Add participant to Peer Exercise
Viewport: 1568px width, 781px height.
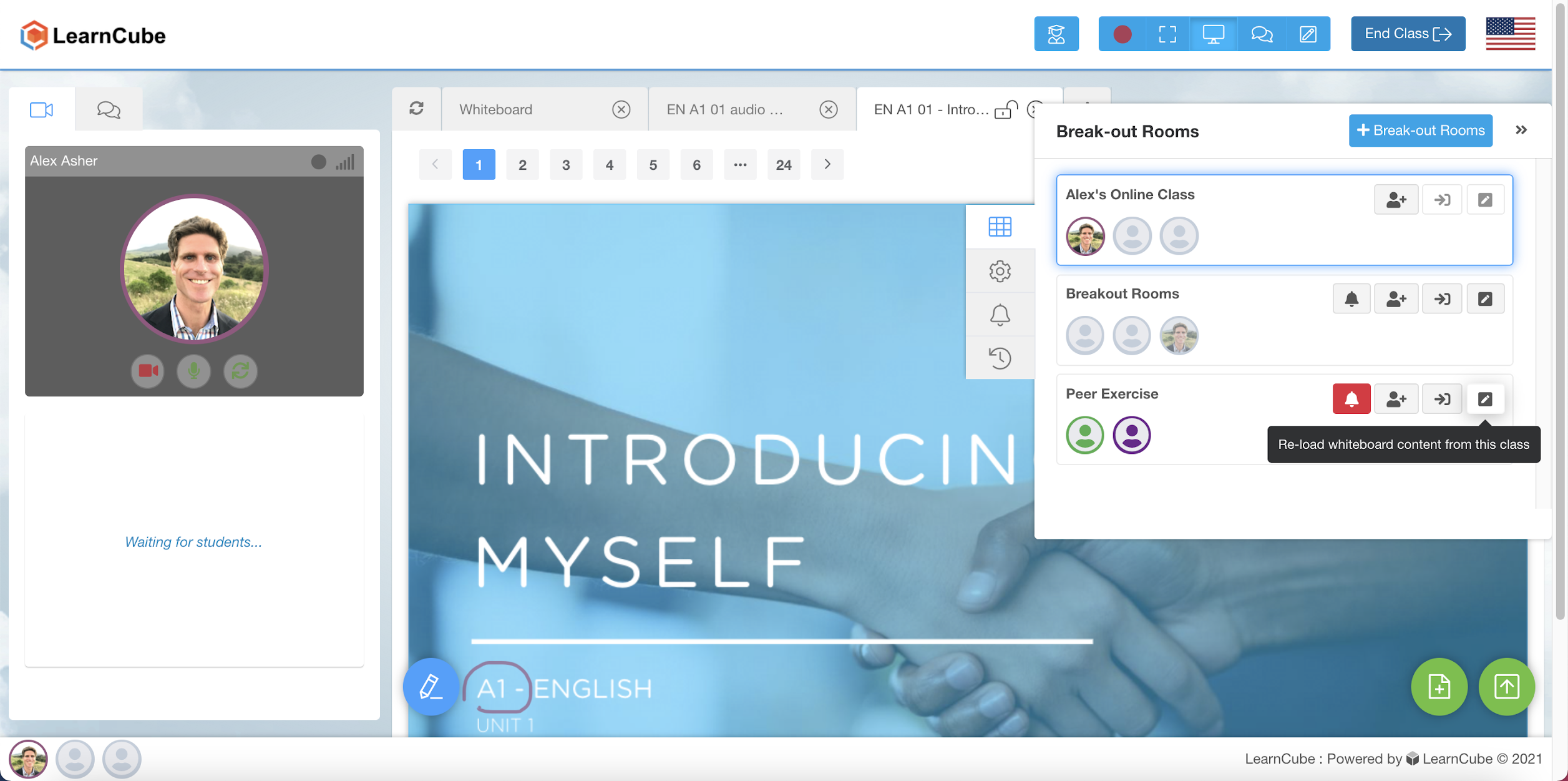[1396, 399]
